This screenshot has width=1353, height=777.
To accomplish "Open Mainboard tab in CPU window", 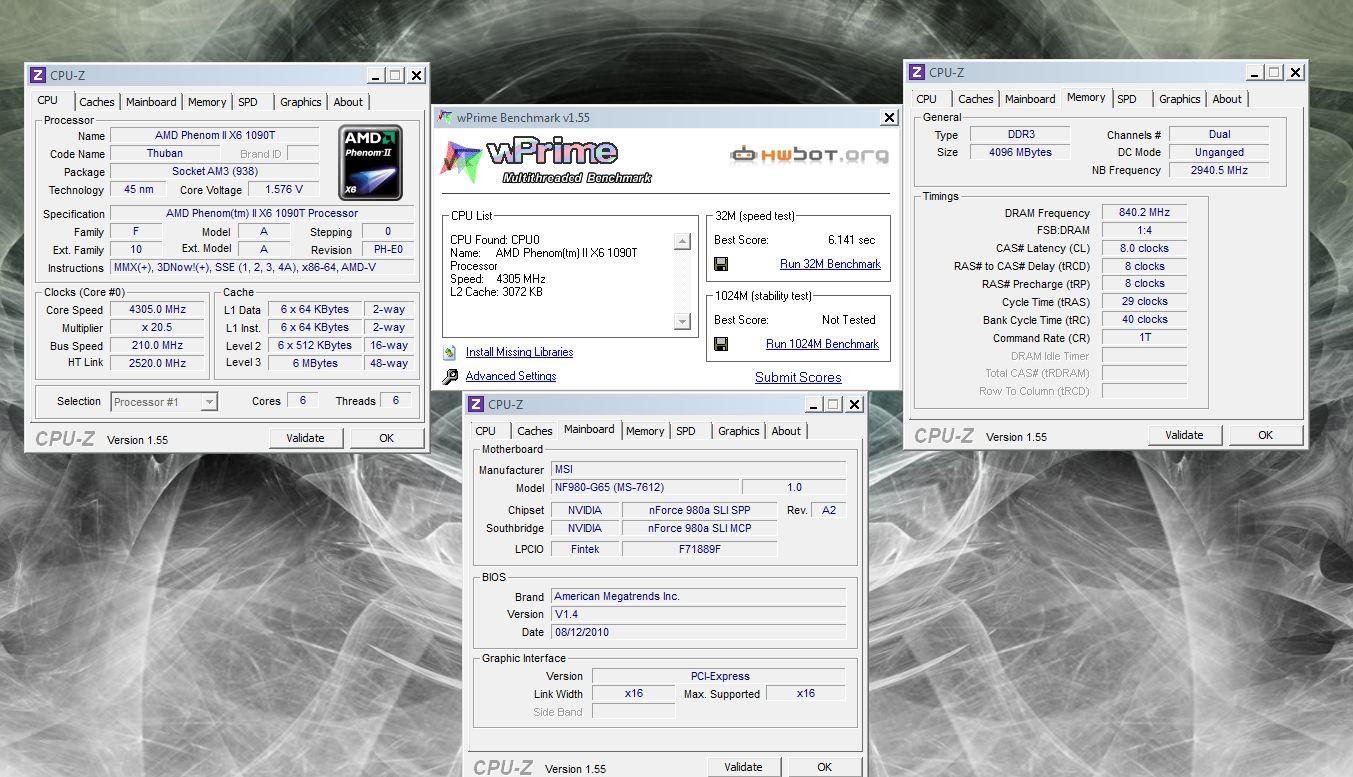I will [151, 102].
